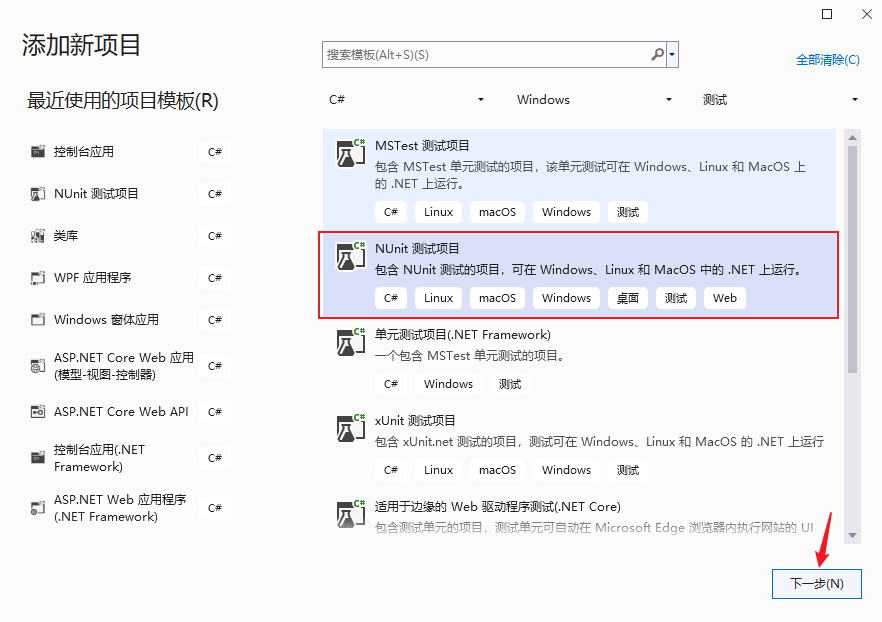Click the ASP.NET Core Web API recent icon
Viewport: 882px width, 622px height.
coord(38,412)
